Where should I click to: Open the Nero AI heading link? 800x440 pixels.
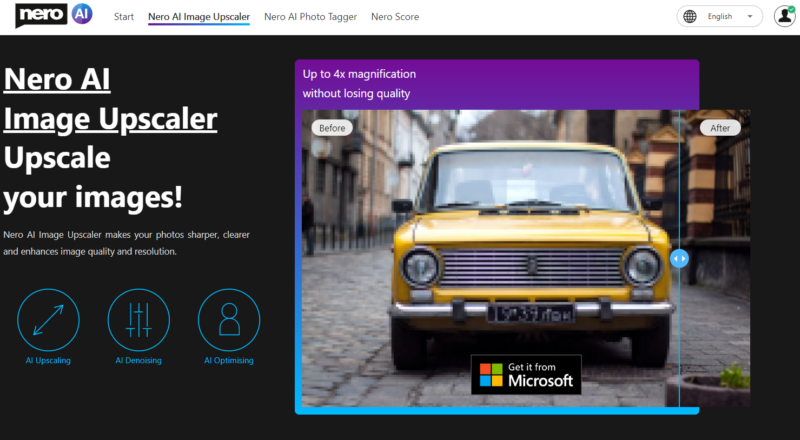tap(57, 79)
